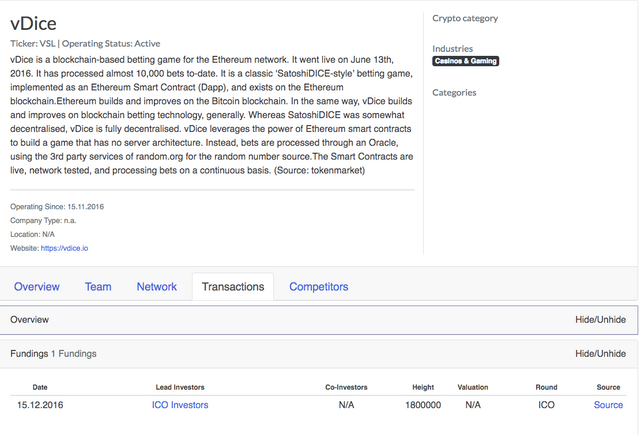Click the Company Type: n.a. text
Viewport: 640px width, 435px height.
pos(43,220)
